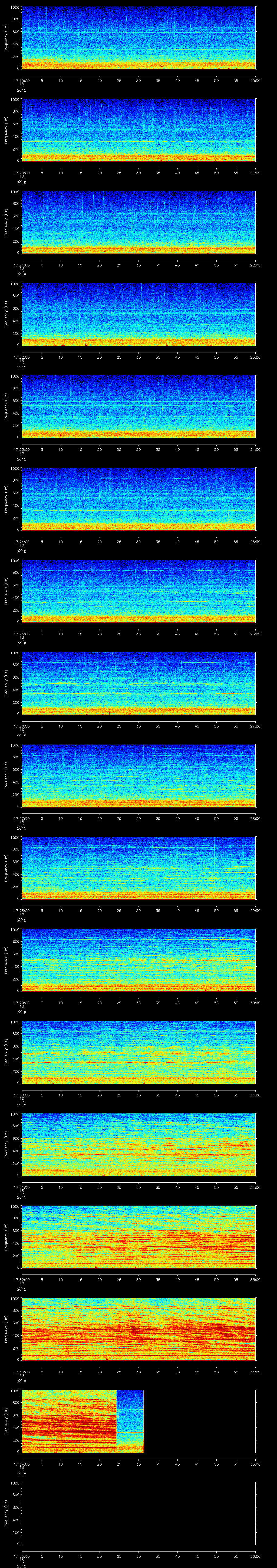This screenshot has height=1568, width=277.
Task: Select the 17:28:00 start time label
Action: [x=21, y=910]
